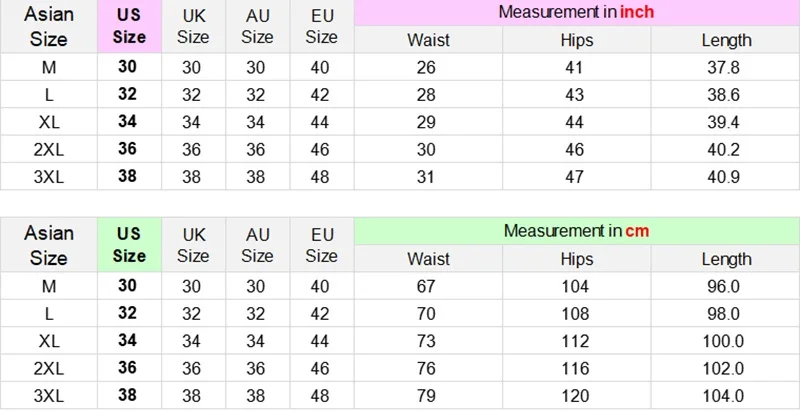Click the Asian Size header in inch table

point(48,26)
